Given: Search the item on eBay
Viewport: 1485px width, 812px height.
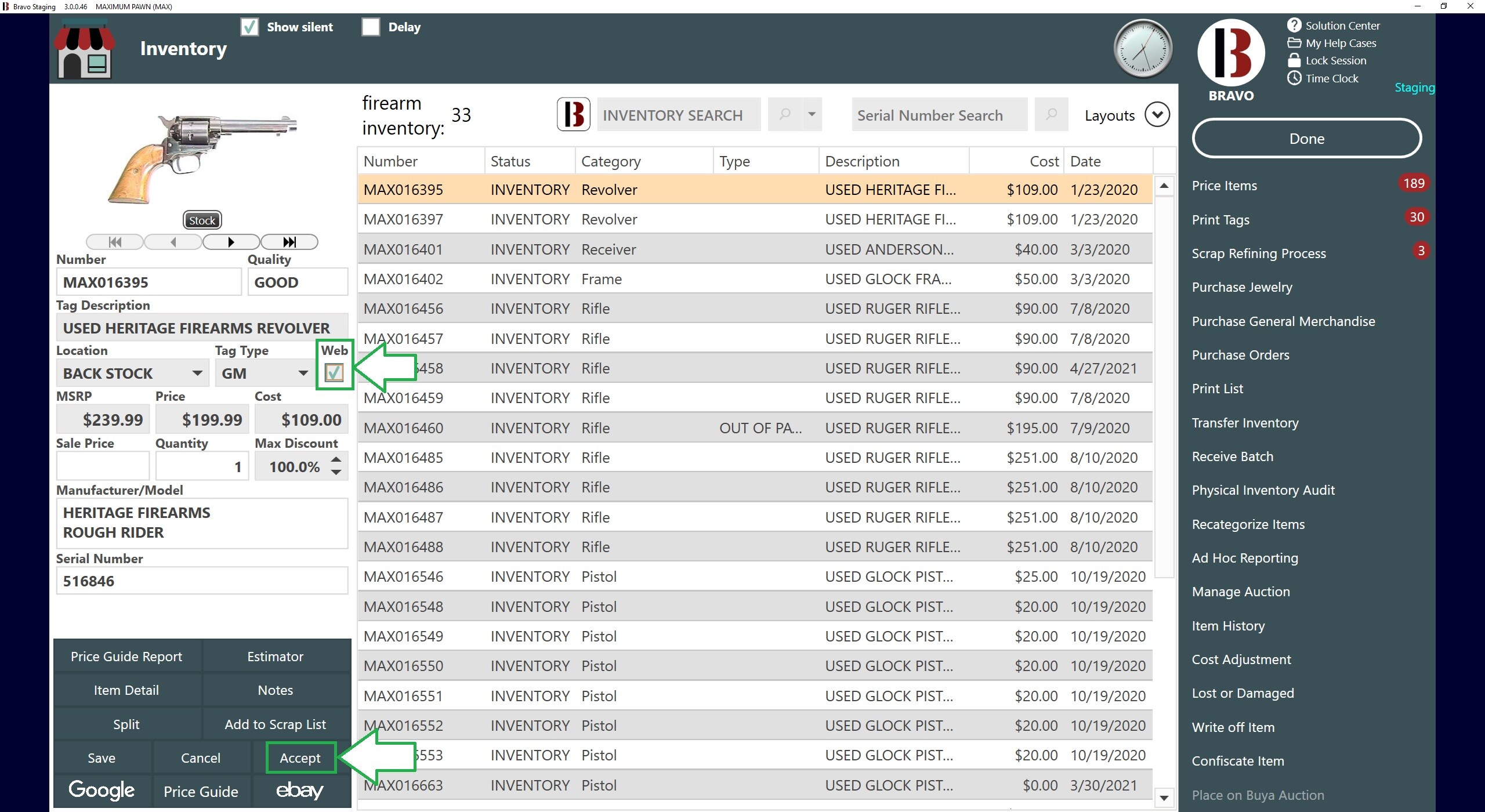Looking at the screenshot, I should pos(300,790).
